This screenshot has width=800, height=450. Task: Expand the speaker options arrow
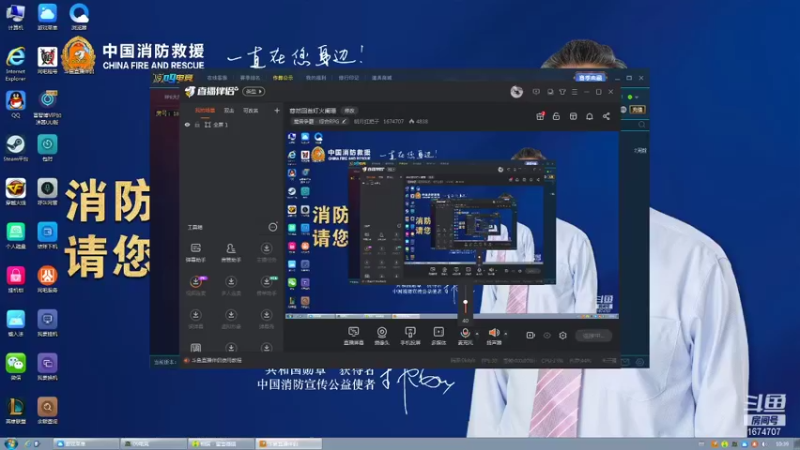click(506, 334)
